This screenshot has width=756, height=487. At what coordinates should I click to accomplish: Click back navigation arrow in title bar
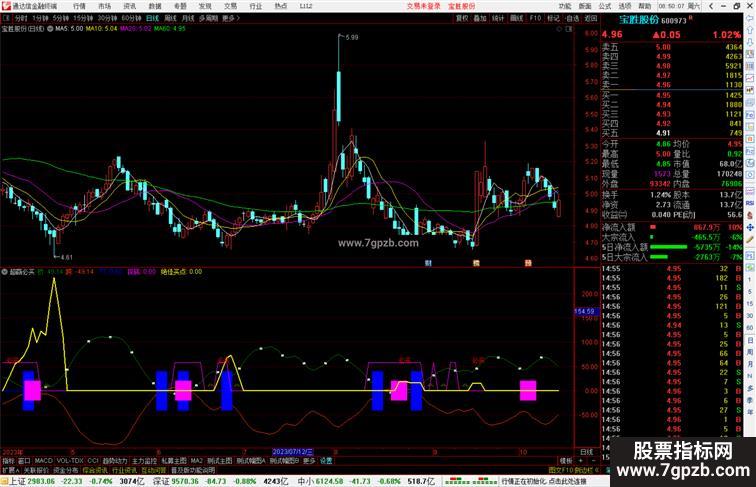coord(711,6)
